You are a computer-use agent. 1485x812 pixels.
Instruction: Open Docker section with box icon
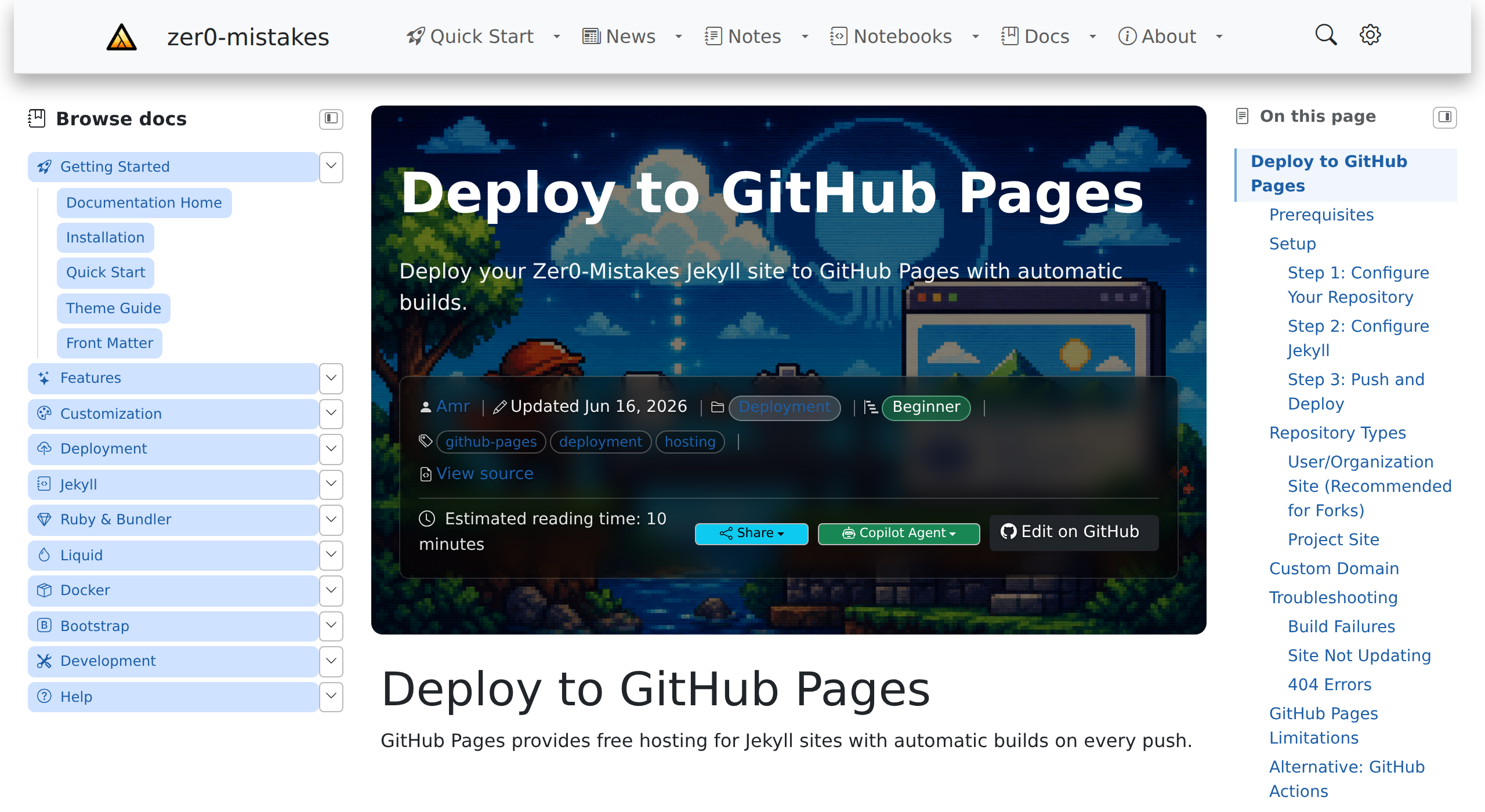173,590
